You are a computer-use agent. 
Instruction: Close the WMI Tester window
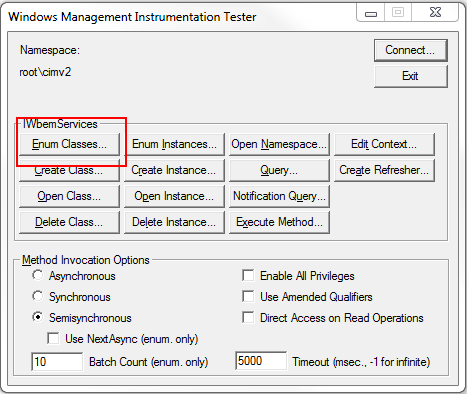pos(435,13)
